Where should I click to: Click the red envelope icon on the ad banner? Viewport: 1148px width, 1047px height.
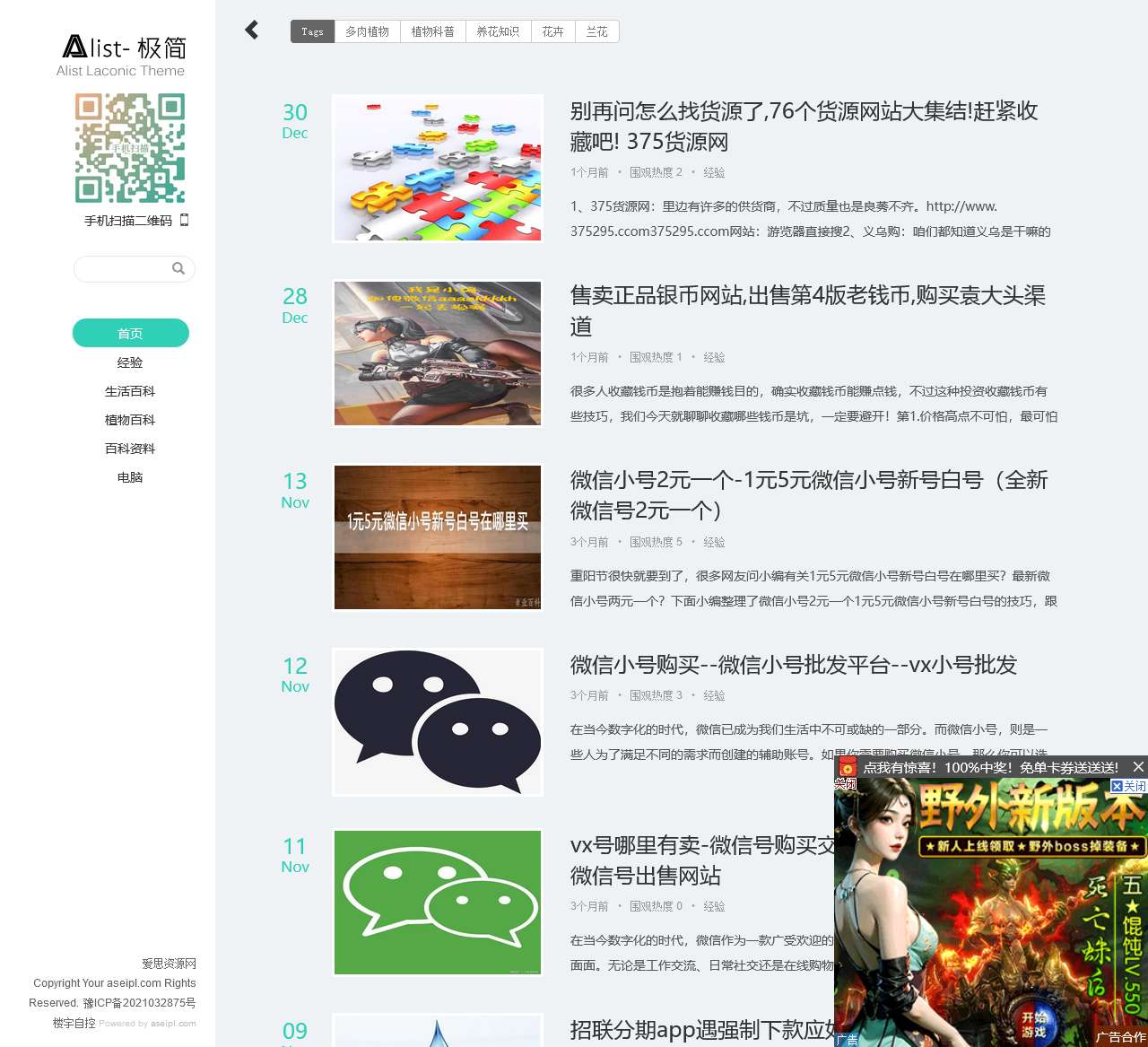click(x=847, y=767)
